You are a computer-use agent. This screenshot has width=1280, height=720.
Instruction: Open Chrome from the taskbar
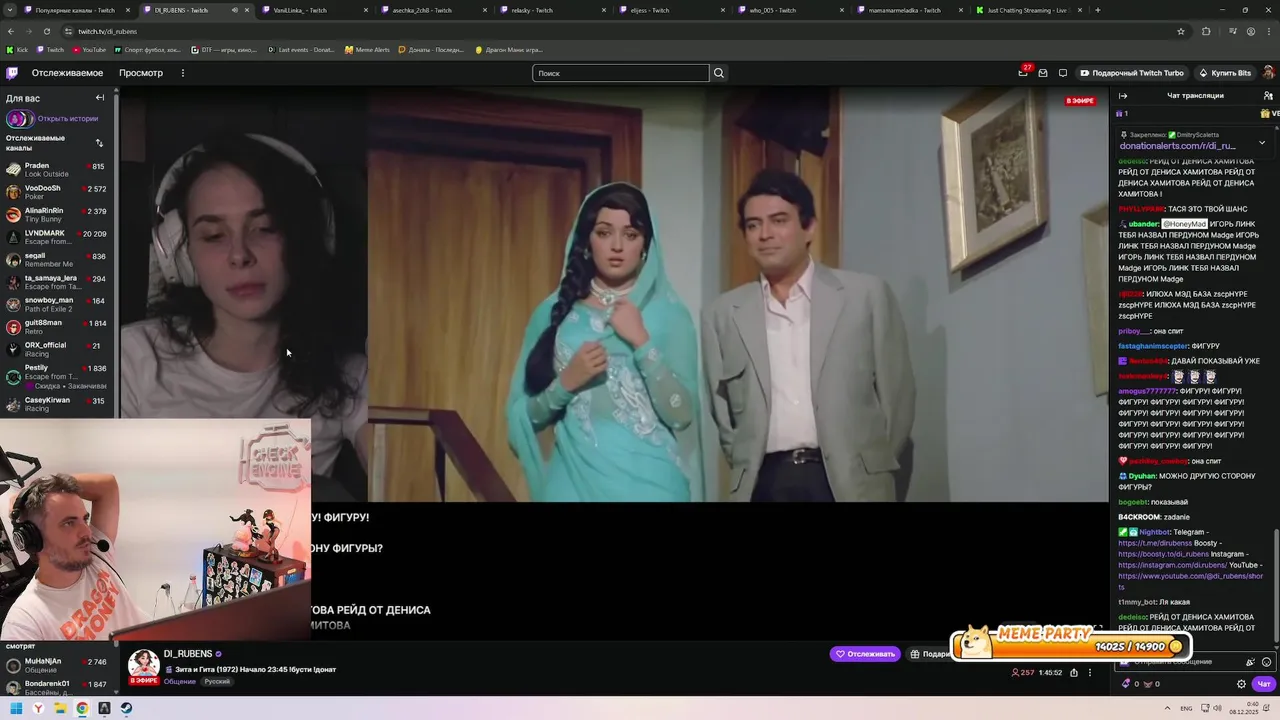(x=82, y=708)
